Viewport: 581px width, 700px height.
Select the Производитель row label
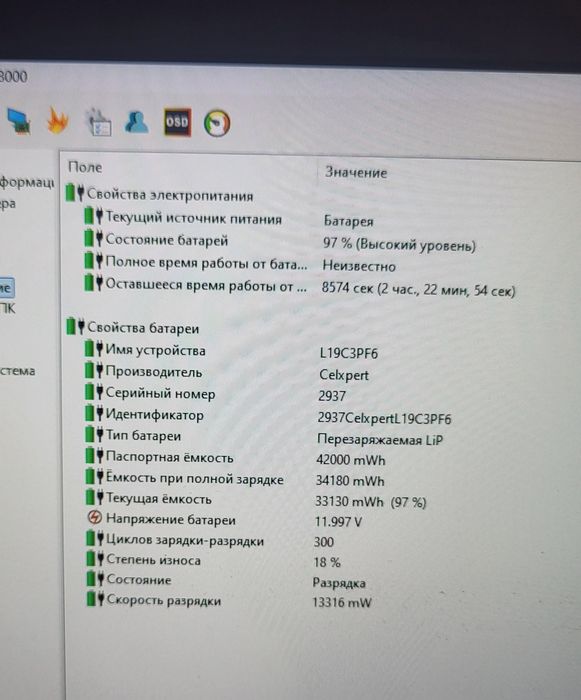coord(154,371)
